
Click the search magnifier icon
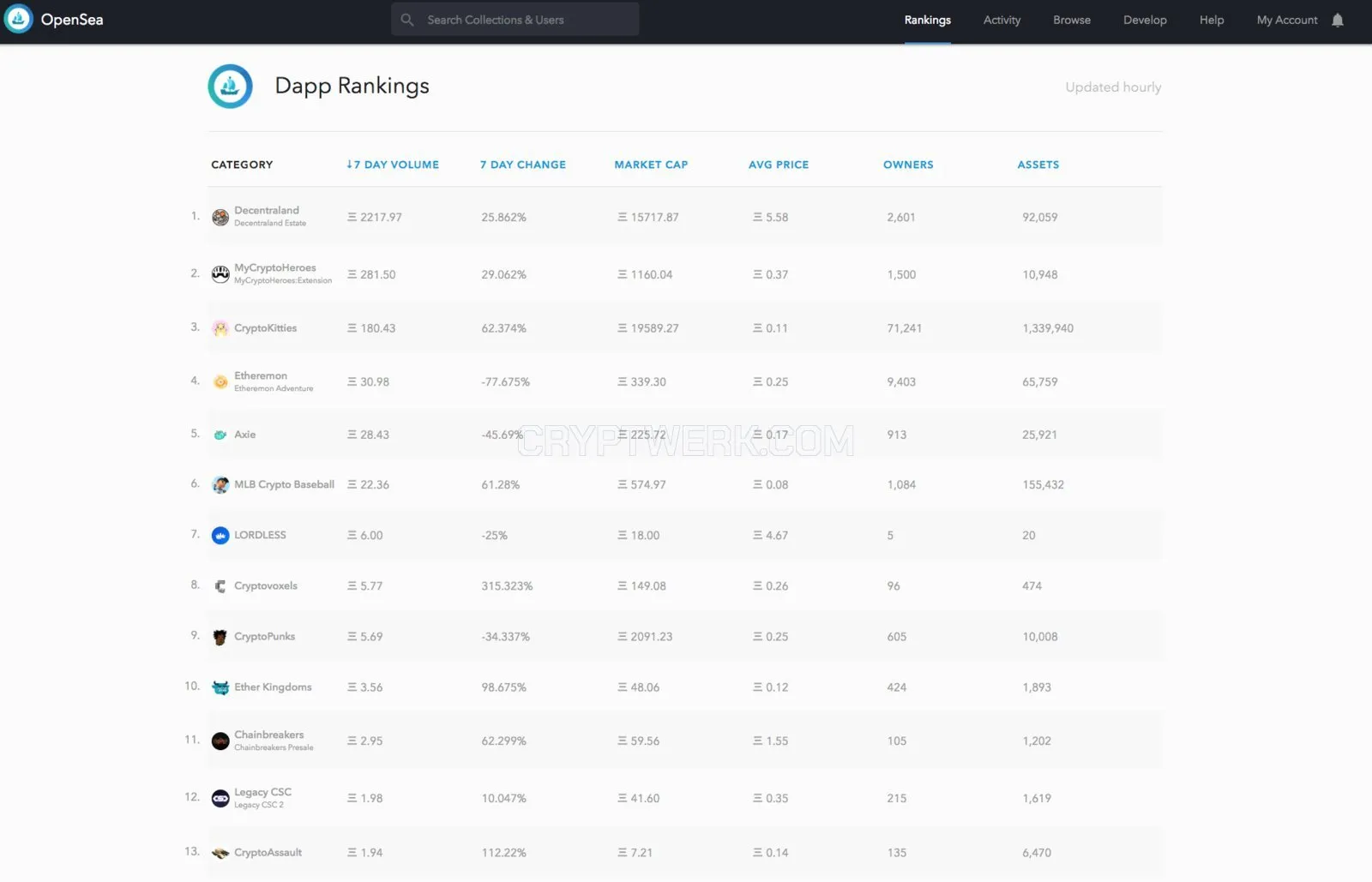(x=407, y=20)
